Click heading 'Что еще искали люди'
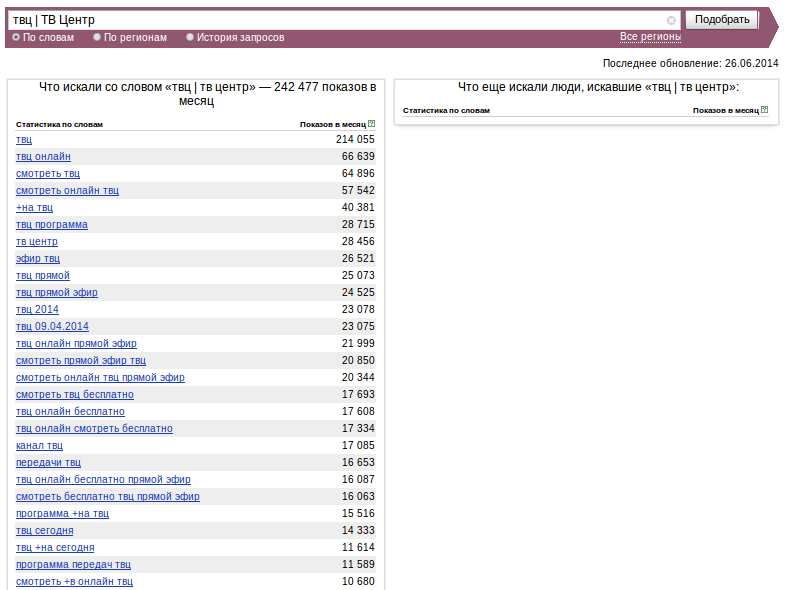Screen dimensions: 789x590 click(598, 87)
